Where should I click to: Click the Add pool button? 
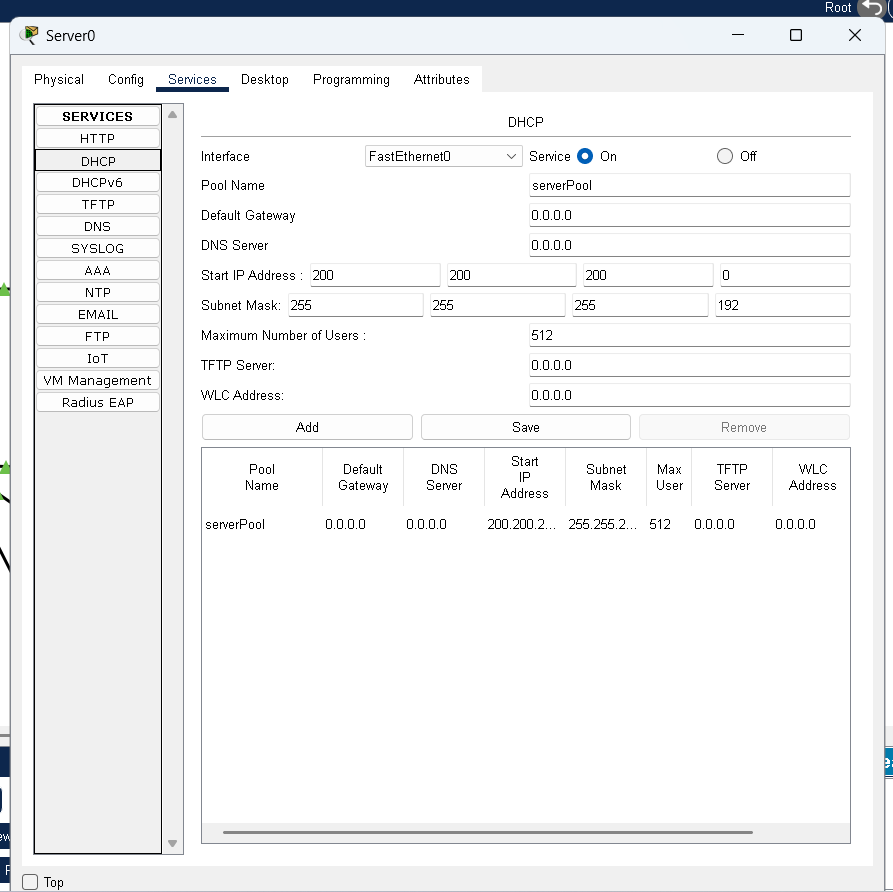point(307,427)
